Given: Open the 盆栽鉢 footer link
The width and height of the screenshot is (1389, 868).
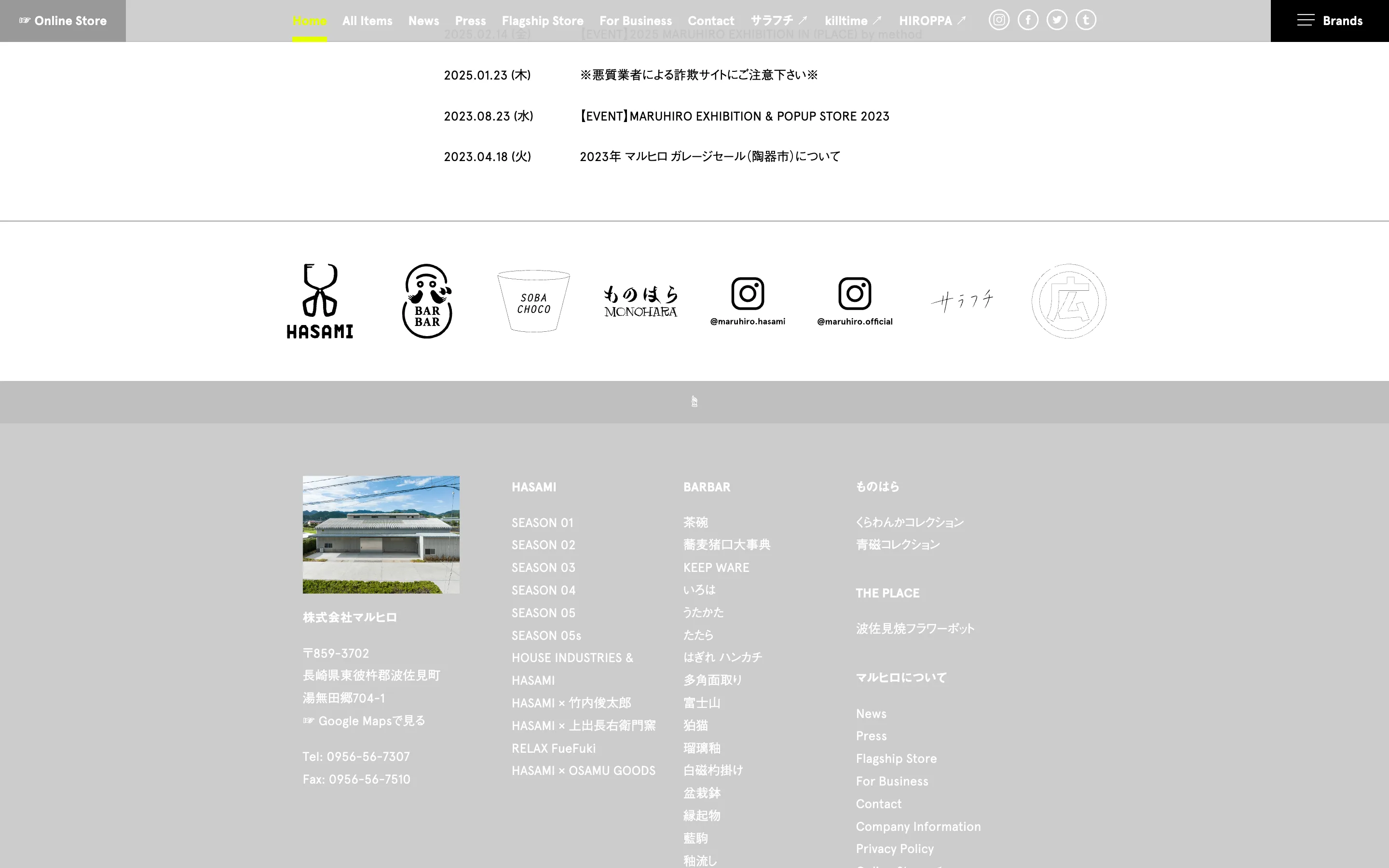Looking at the screenshot, I should pos(701,793).
